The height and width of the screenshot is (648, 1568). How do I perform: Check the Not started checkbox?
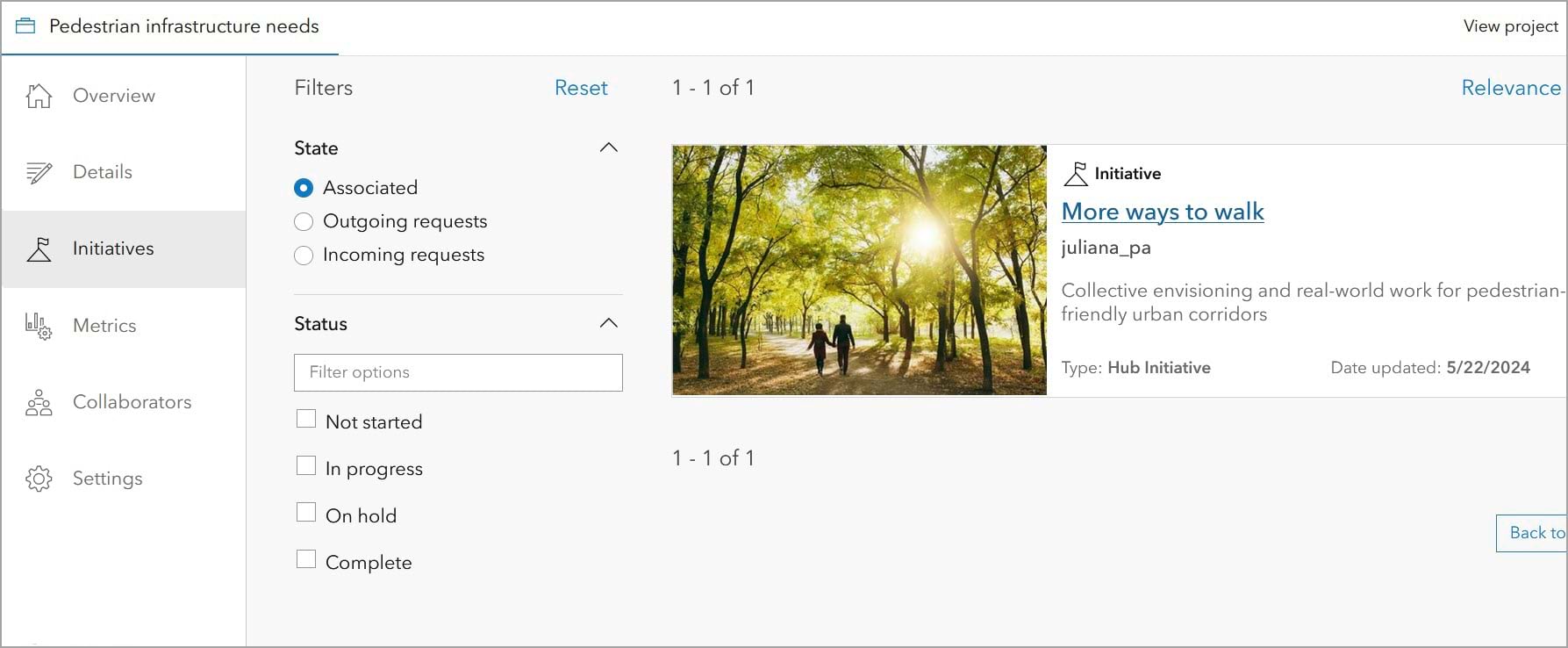[306, 420]
